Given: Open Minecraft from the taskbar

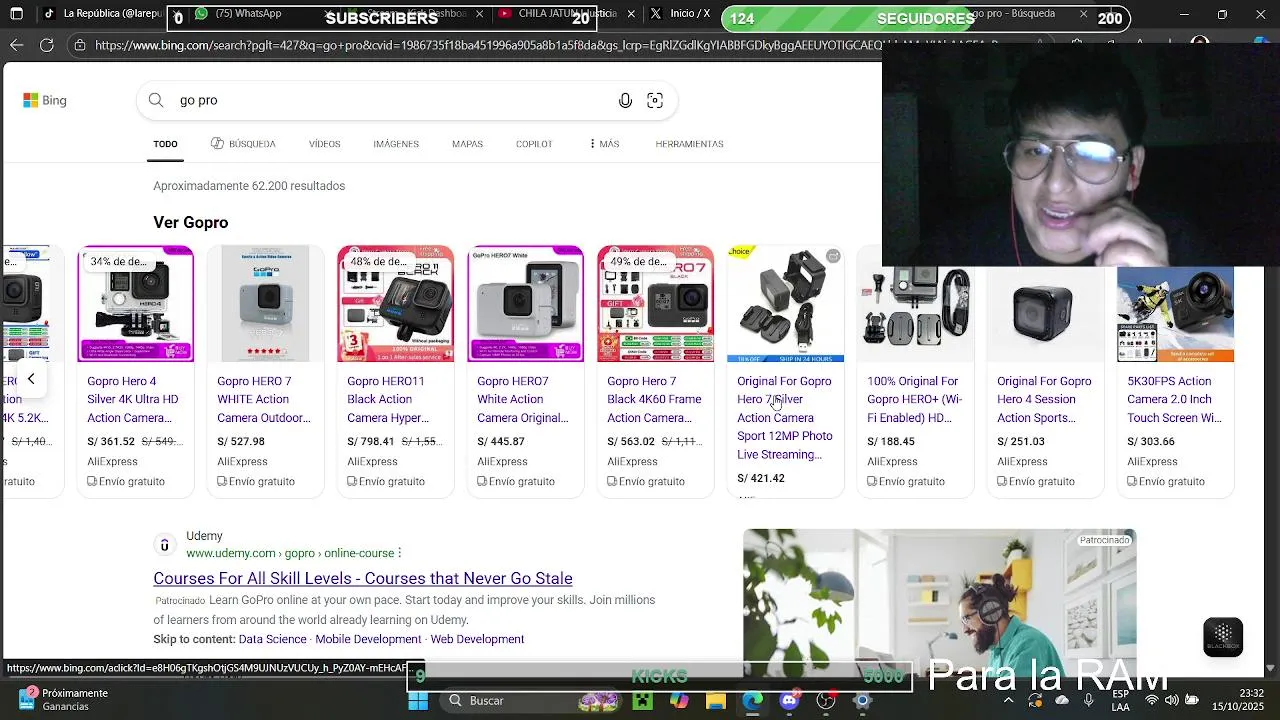Looking at the screenshot, I should click(x=642, y=700).
